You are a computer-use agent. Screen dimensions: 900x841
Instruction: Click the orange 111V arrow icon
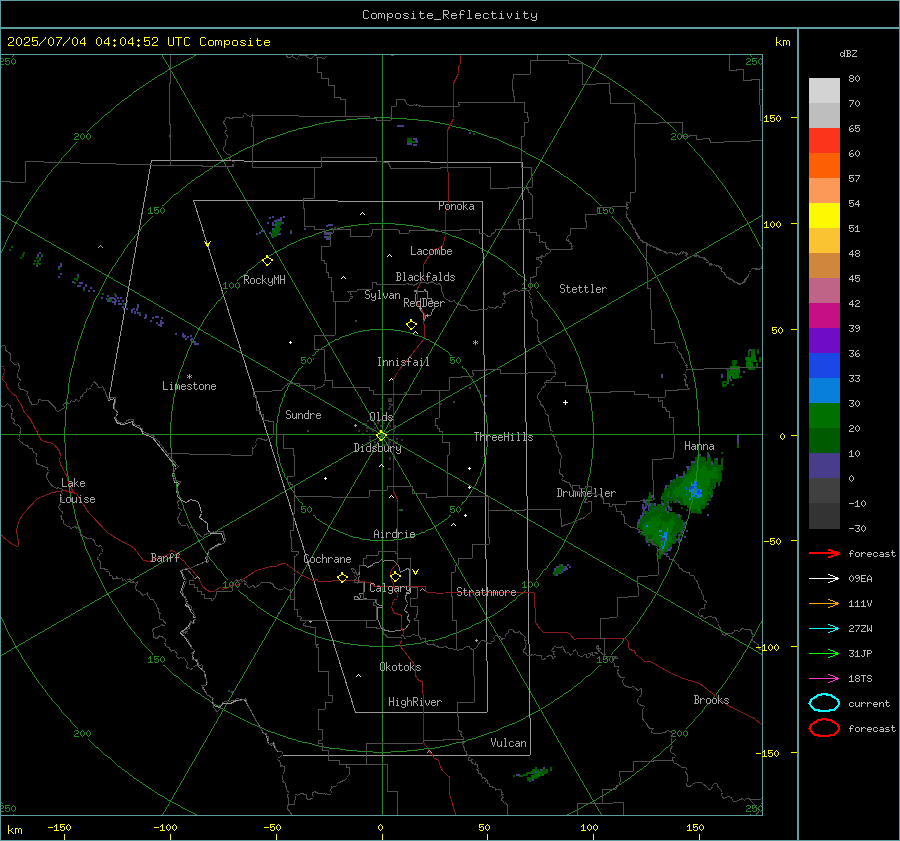824,603
